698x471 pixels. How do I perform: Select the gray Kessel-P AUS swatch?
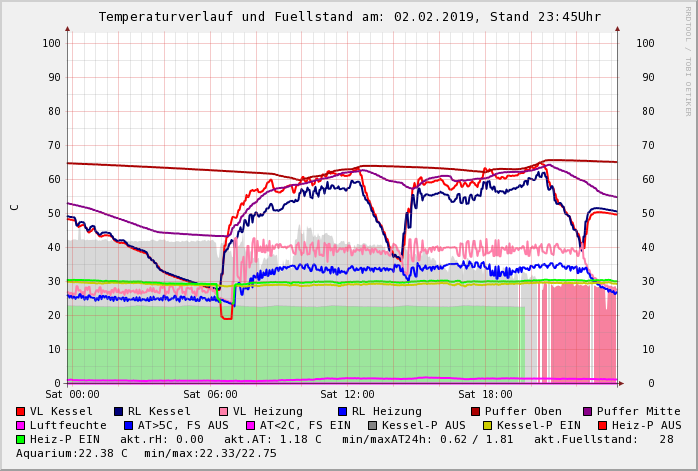(x=372, y=425)
